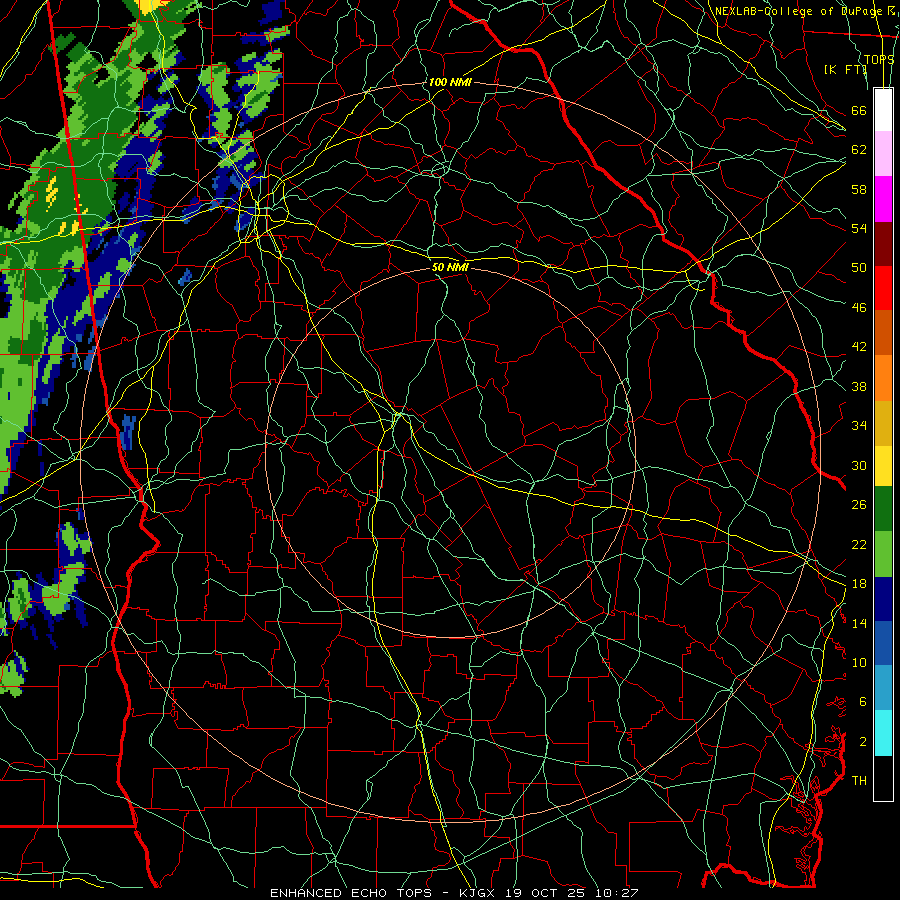Pick the cyan legend swatch

click(x=883, y=733)
